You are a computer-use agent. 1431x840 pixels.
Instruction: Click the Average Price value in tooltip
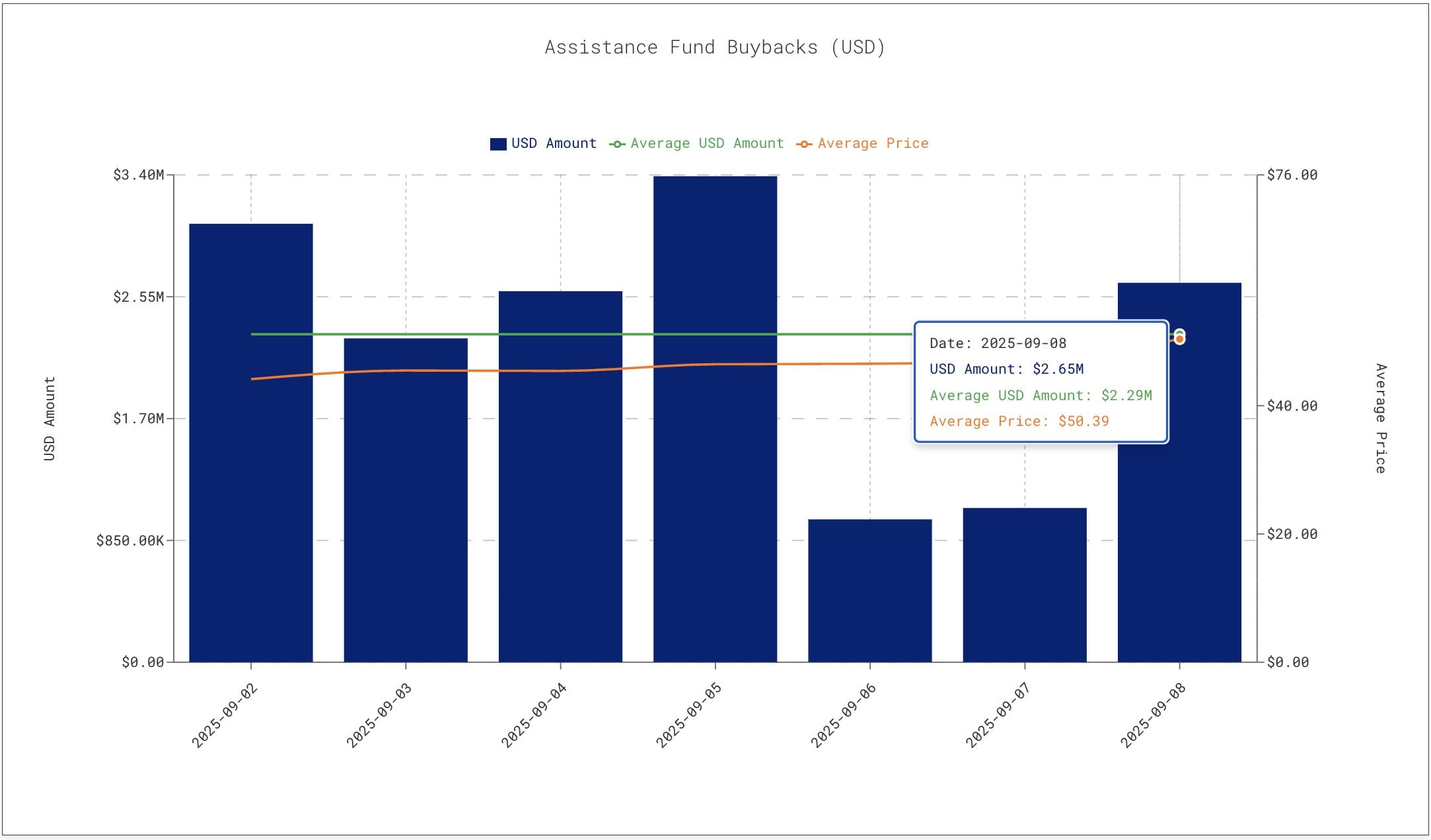tap(1083, 421)
